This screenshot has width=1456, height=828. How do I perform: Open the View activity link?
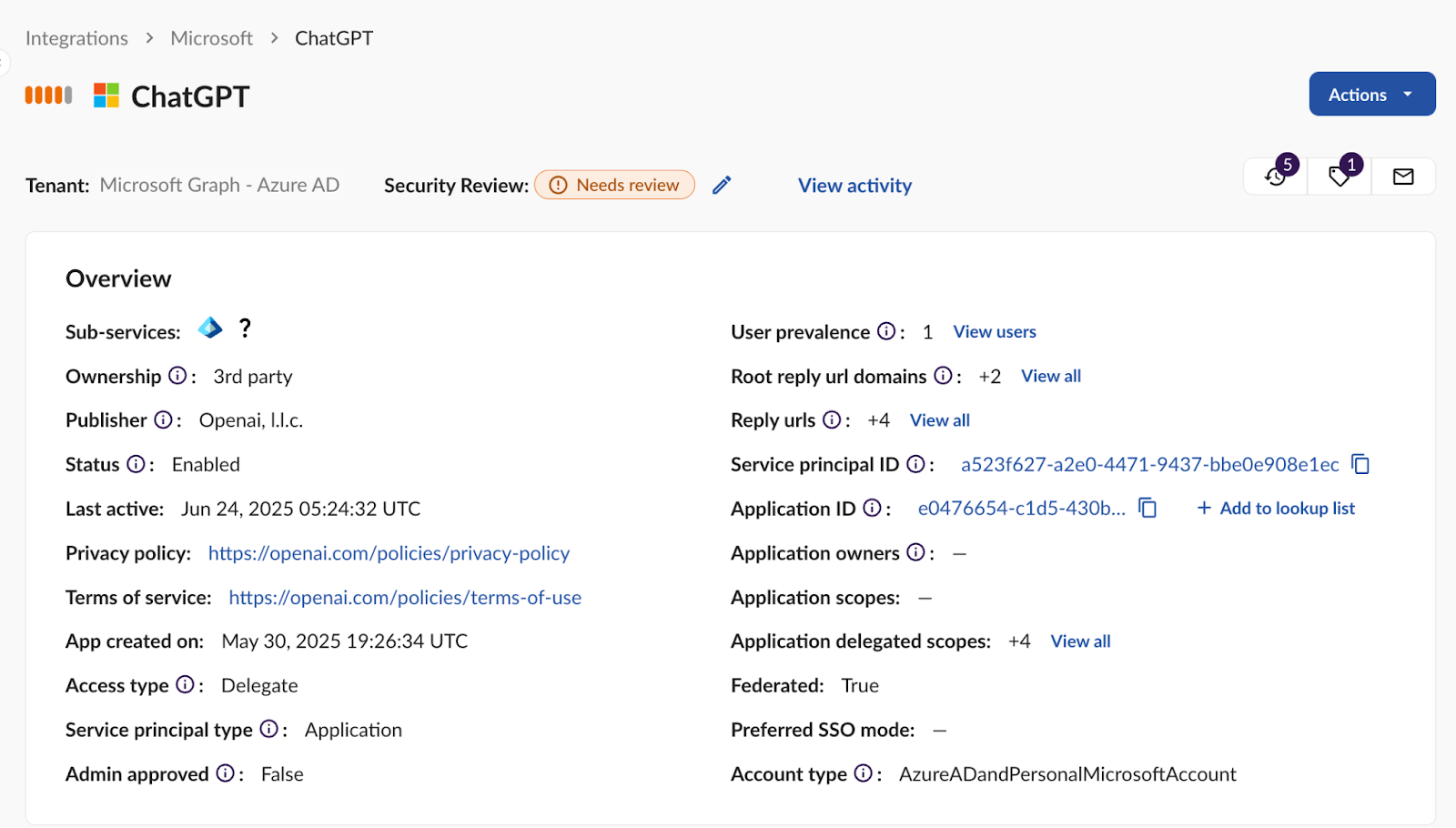(854, 186)
